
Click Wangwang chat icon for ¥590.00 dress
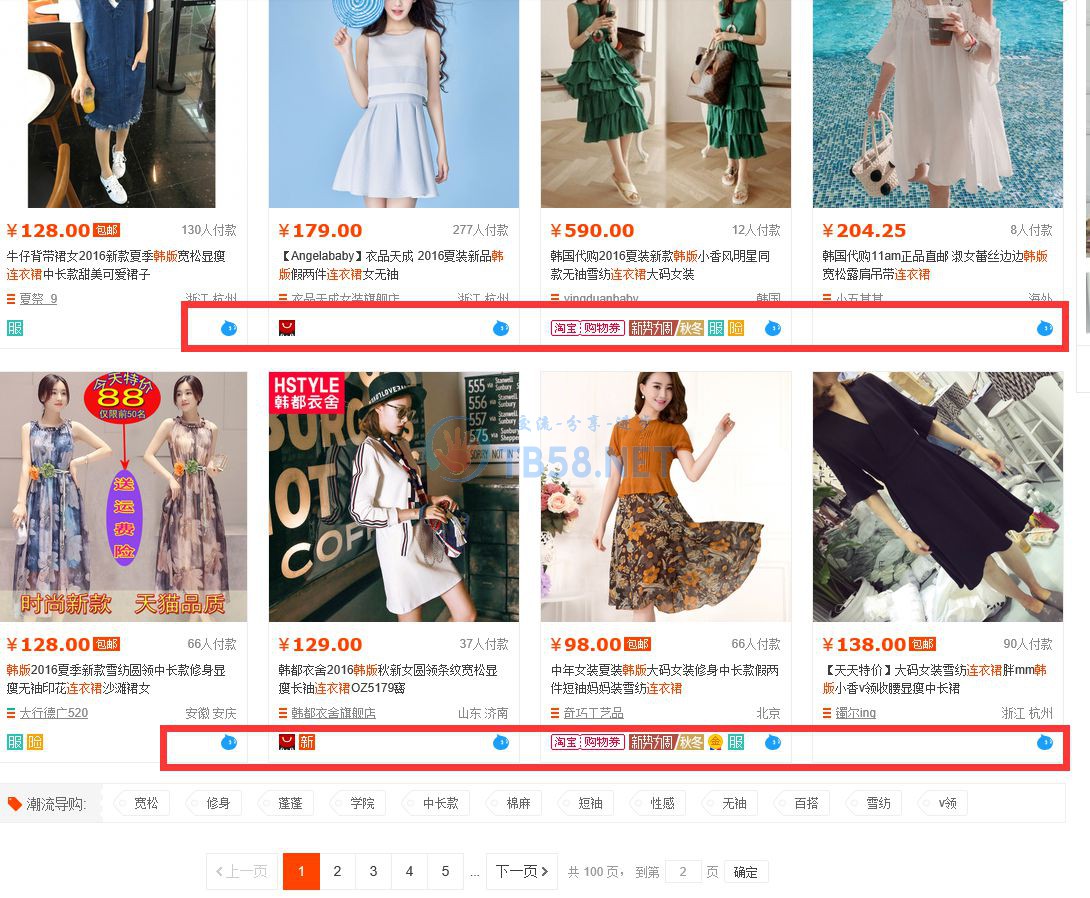[772, 328]
